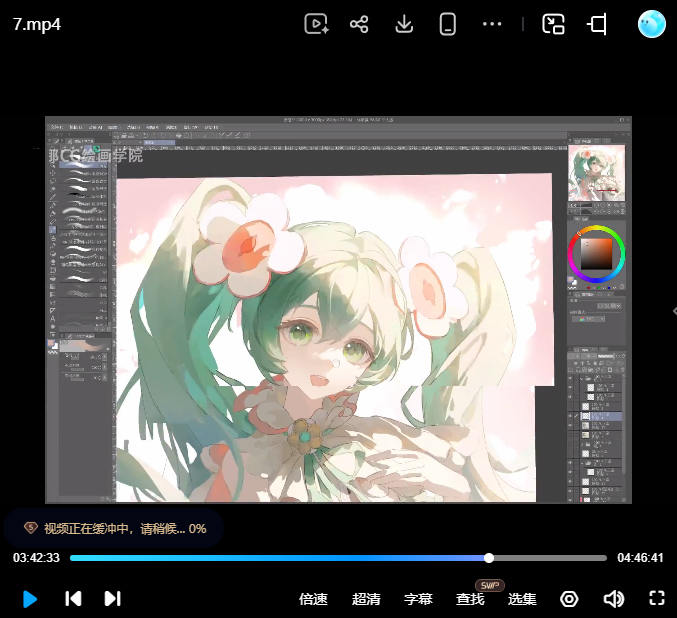Open the send-to-phone icon
Image resolution: width=677 pixels, height=618 pixels.
point(448,24)
